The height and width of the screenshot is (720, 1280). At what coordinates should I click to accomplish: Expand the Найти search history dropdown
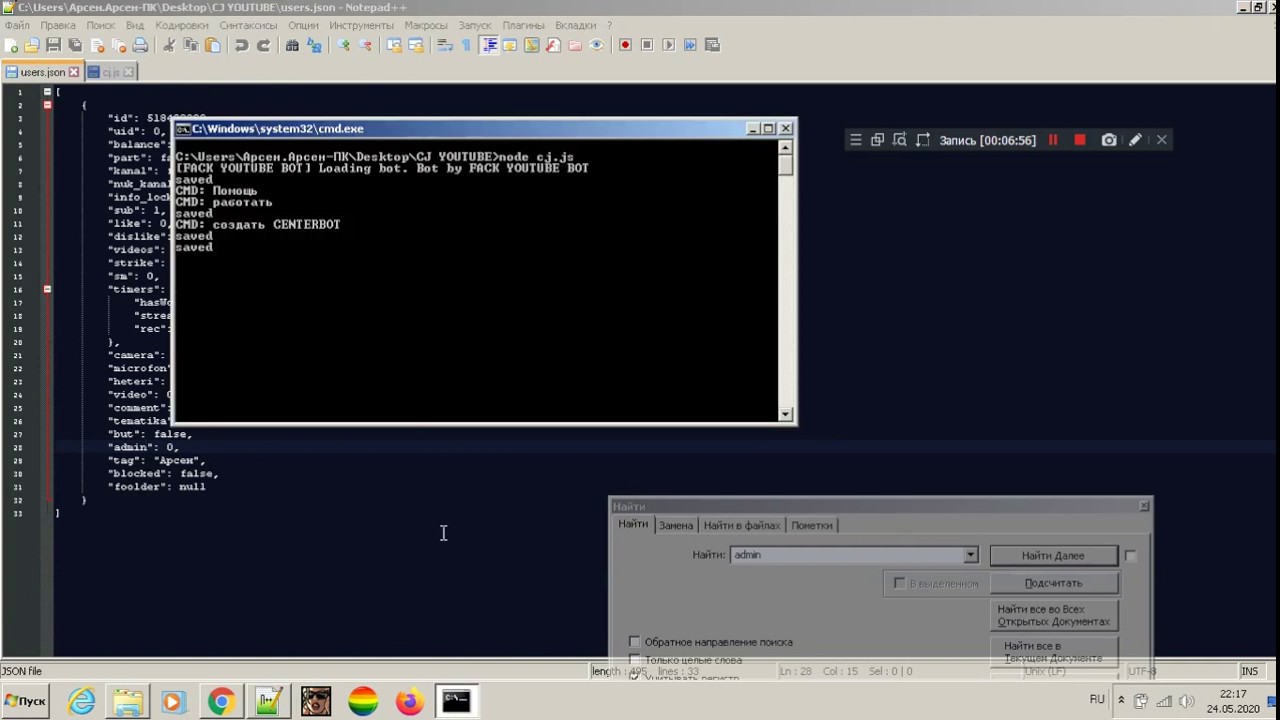coord(970,555)
